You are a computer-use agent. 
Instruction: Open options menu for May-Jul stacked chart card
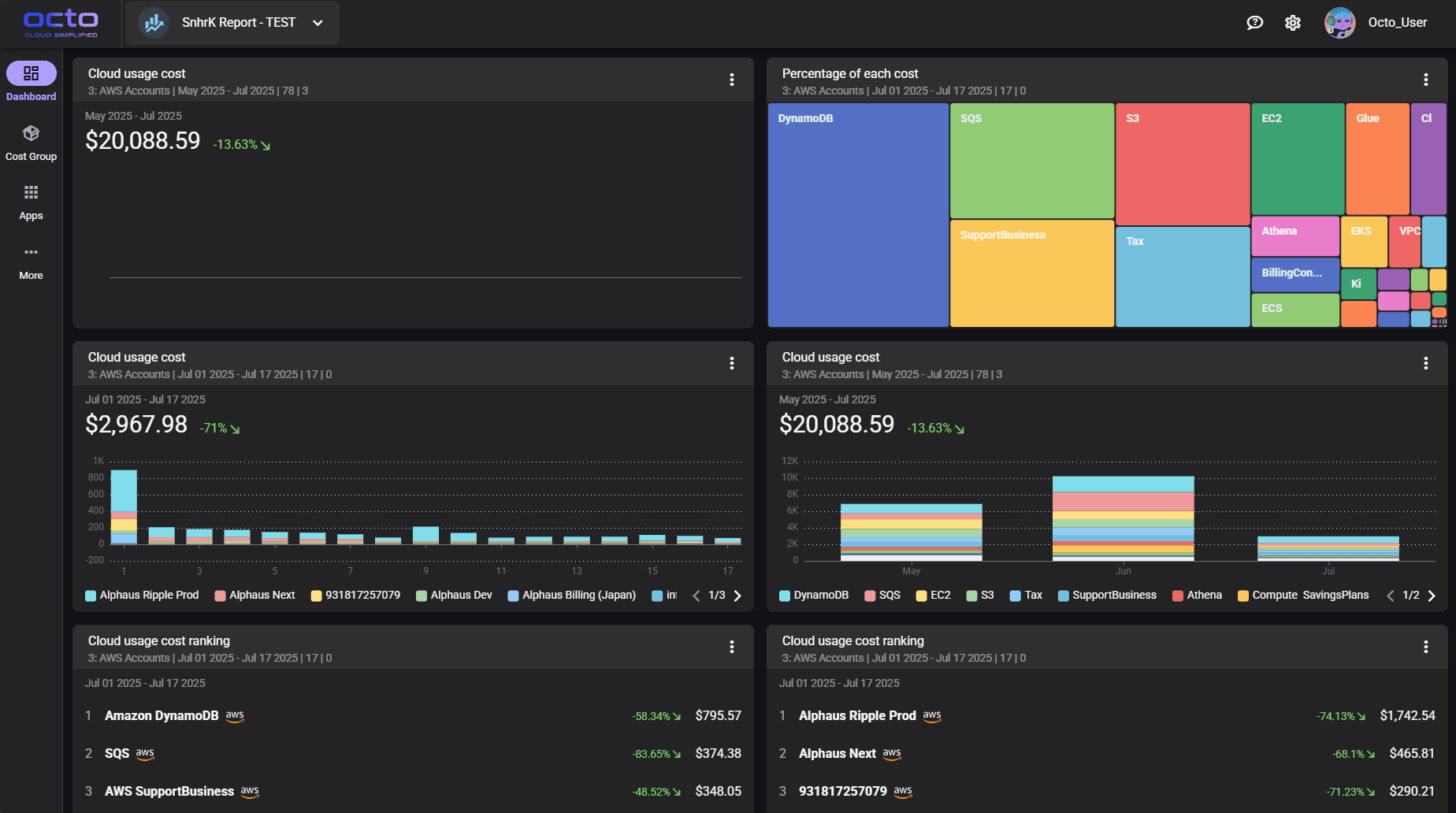click(x=1426, y=363)
